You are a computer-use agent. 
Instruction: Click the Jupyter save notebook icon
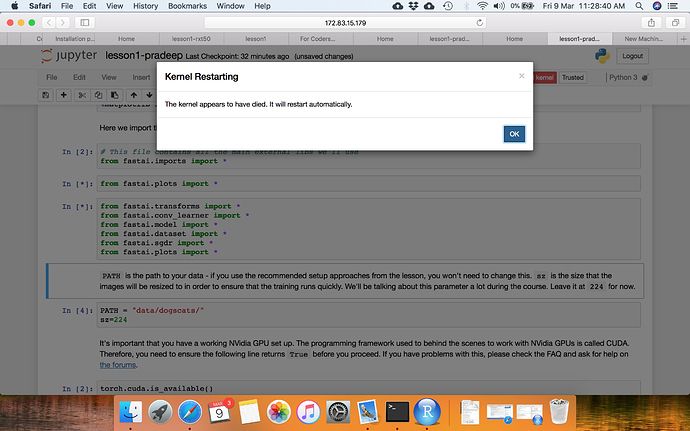pyautogui.click(x=46, y=95)
